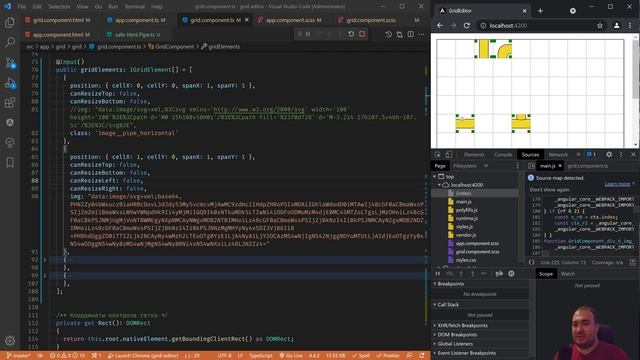This screenshot has height=360, width=640.
Task: Switch to the Watch tab in debugger
Action: (568, 274)
